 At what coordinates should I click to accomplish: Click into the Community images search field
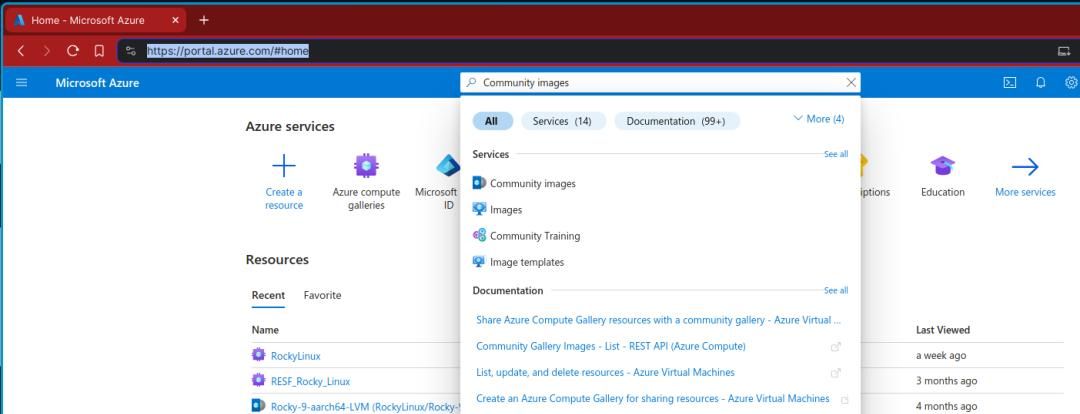(660, 83)
